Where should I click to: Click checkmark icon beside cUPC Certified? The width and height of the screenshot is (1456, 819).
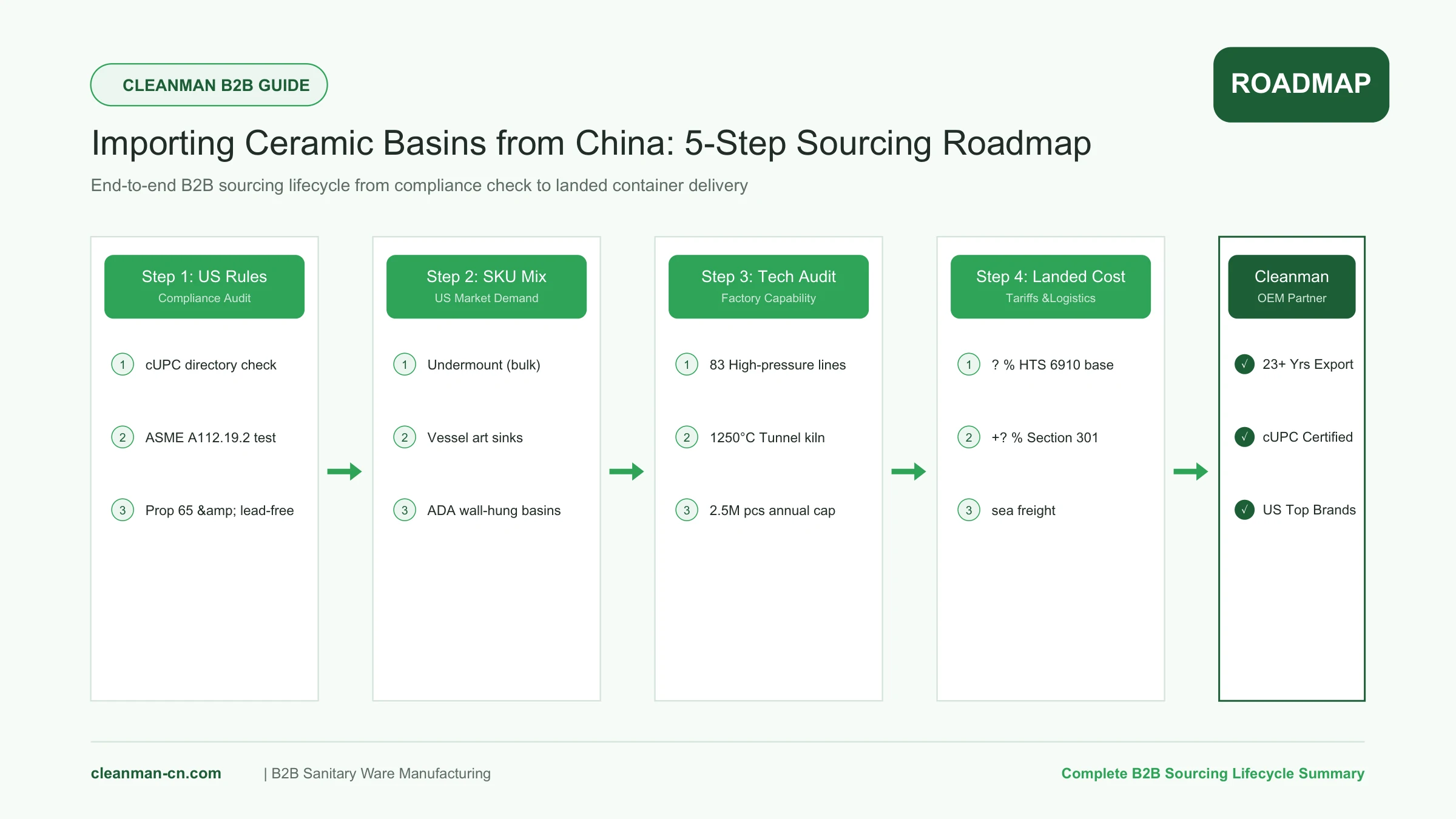(x=1244, y=437)
